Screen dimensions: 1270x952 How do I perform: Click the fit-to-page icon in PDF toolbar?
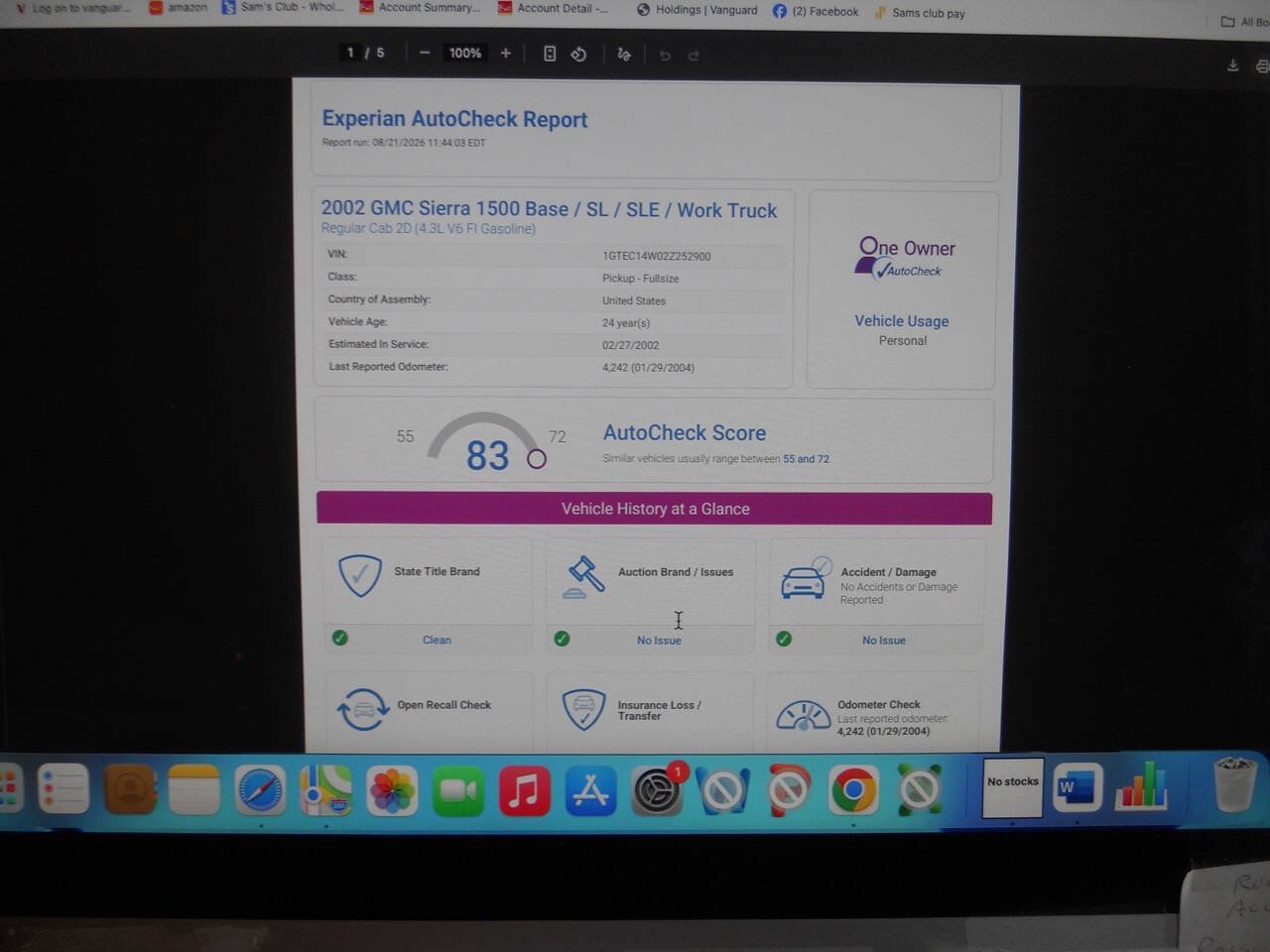tap(550, 54)
